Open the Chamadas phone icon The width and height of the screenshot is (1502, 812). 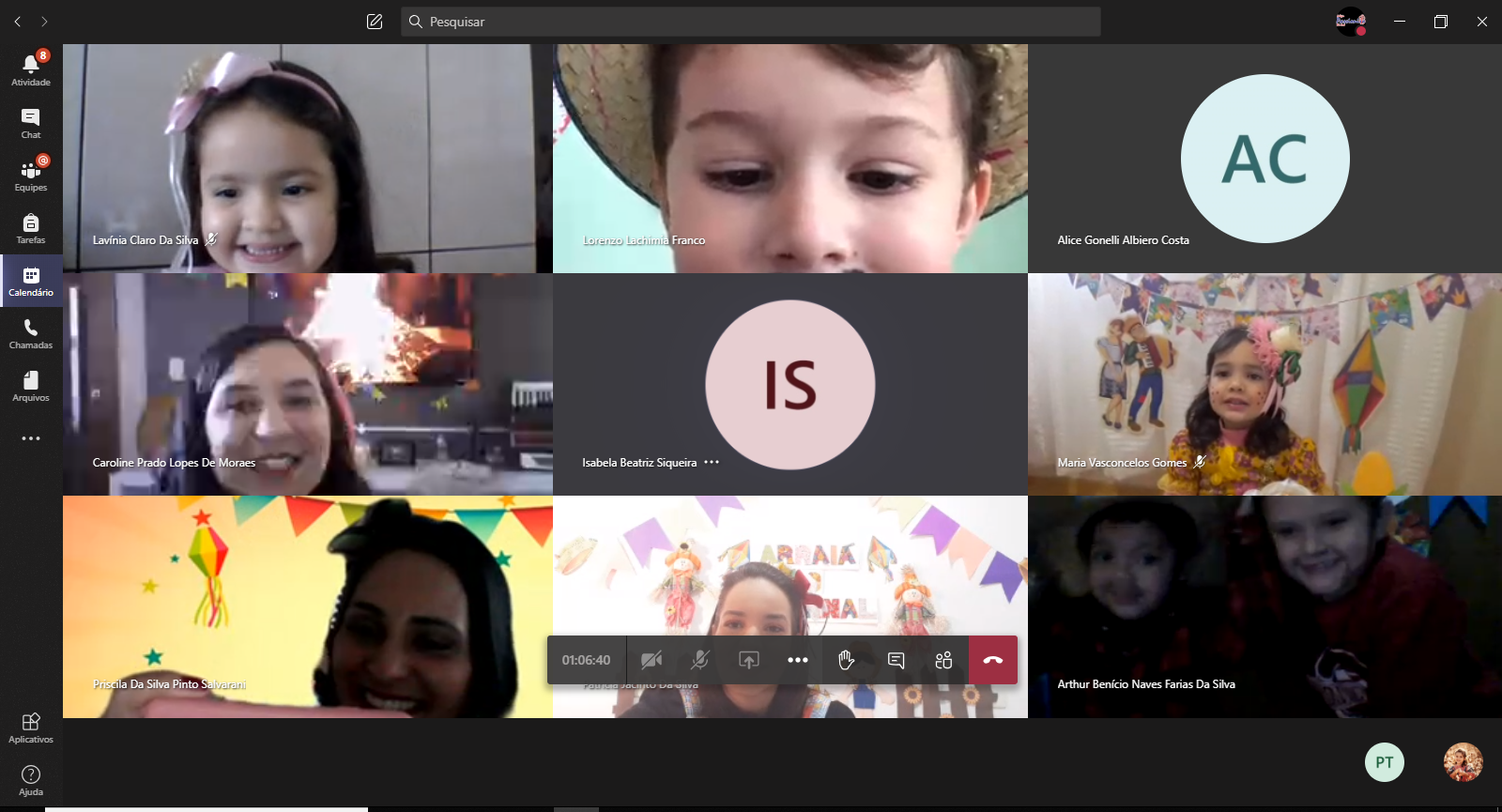click(x=31, y=332)
